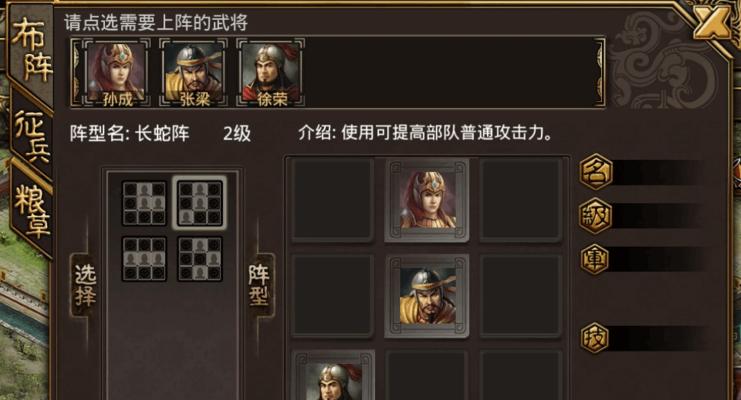Click the female general in top-center grid slot
The height and width of the screenshot is (400, 741).
pos(427,200)
